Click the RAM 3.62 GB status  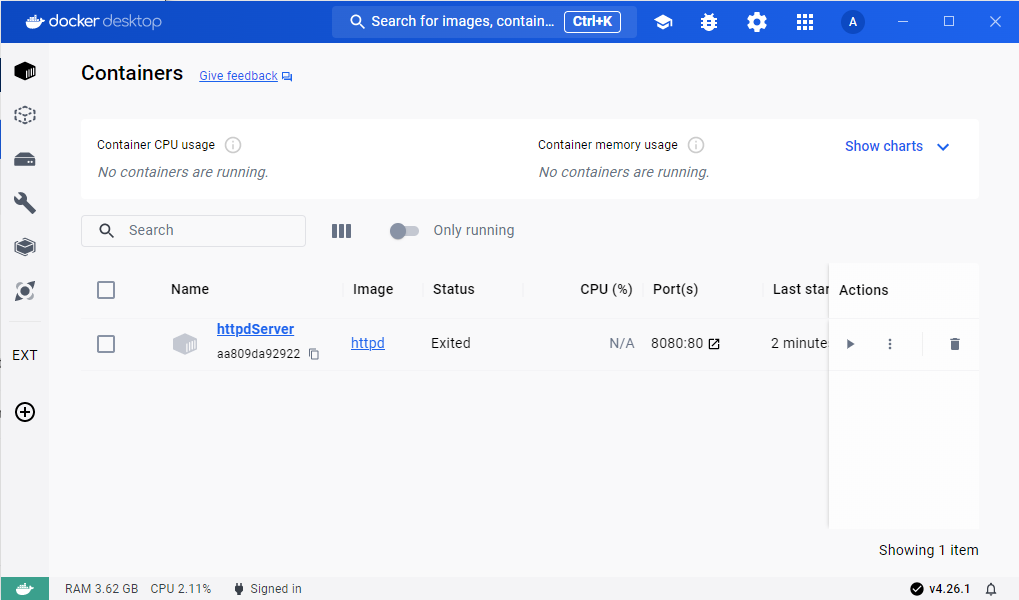click(x=101, y=589)
